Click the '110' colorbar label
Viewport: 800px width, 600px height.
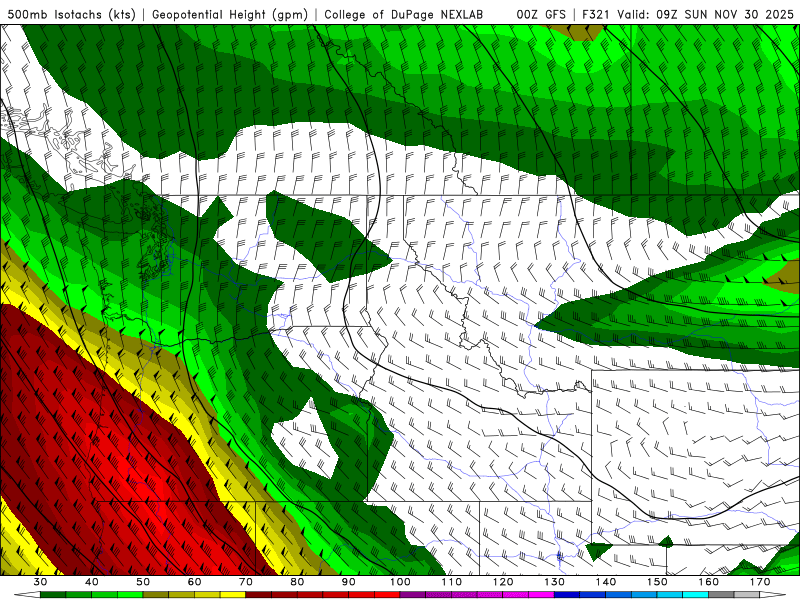[x=452, y=582]
